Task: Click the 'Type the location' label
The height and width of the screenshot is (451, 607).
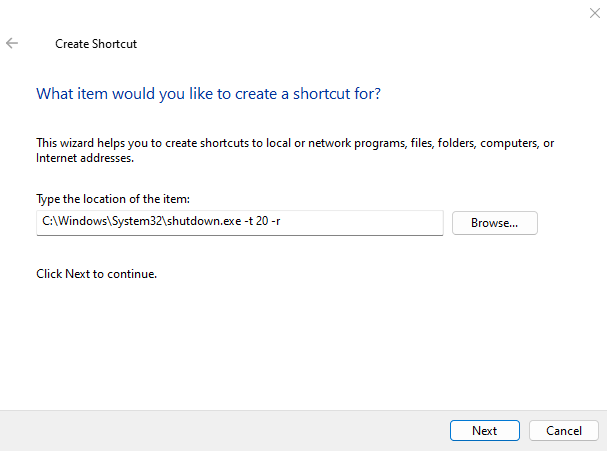Action: (x=113, y=199)
